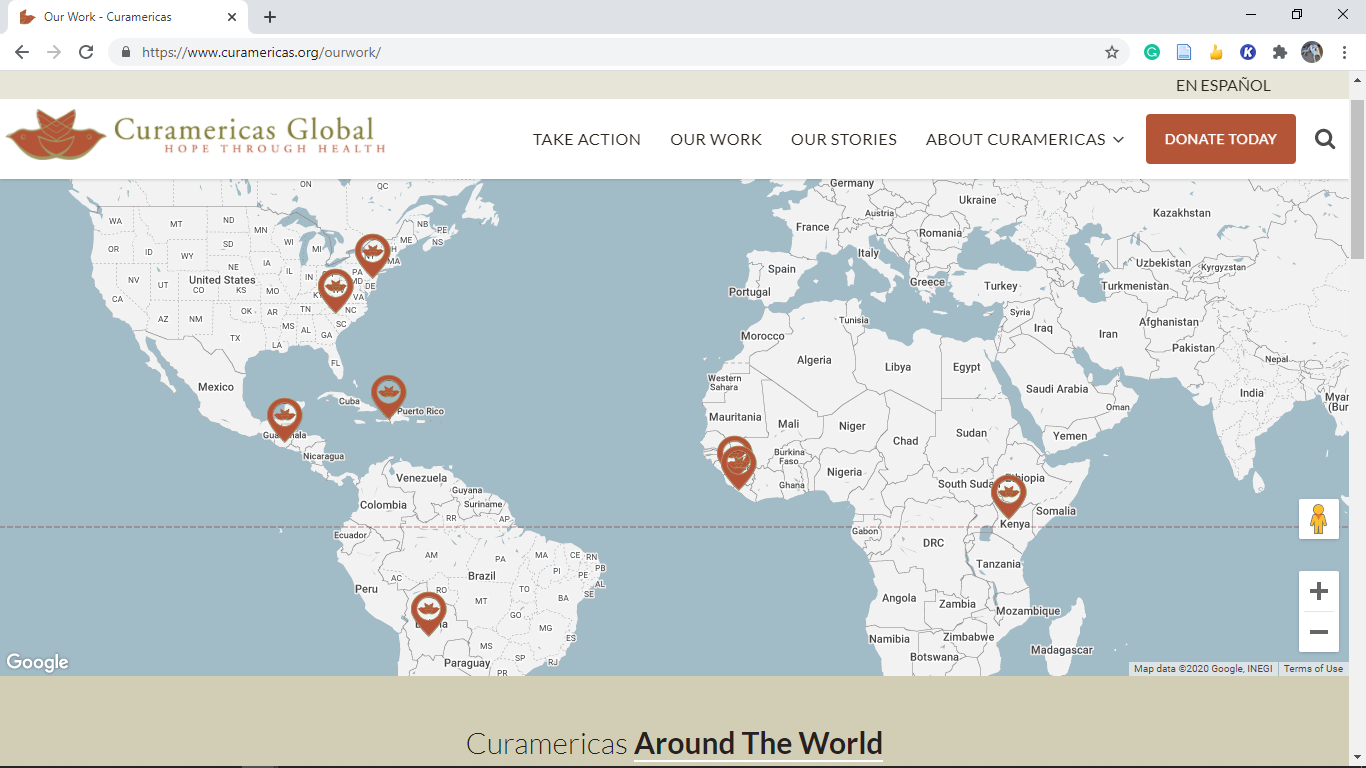Click the address bar URL field
The height and width of the screenshot is (768, 1366).
pyautogui.click(x=620, y=52)
